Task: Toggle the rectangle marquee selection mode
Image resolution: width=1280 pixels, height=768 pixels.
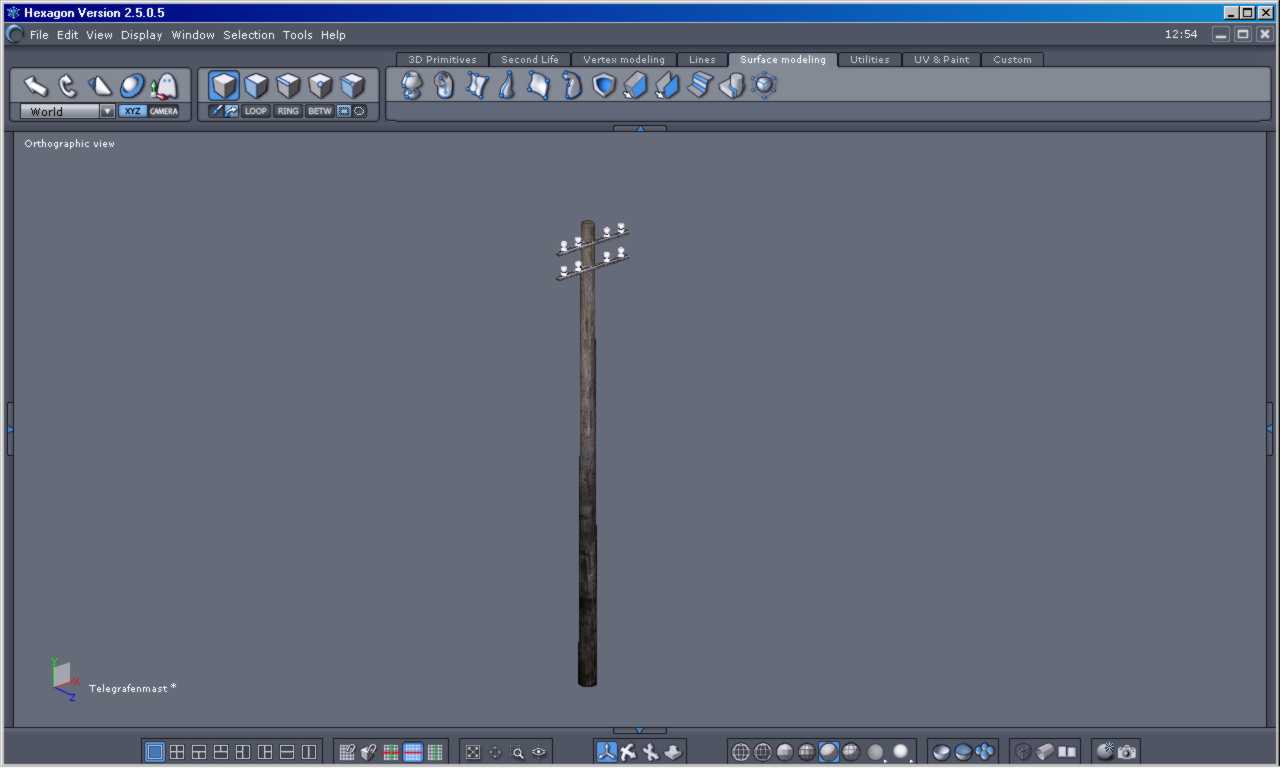Action: [x=344, y=112]
